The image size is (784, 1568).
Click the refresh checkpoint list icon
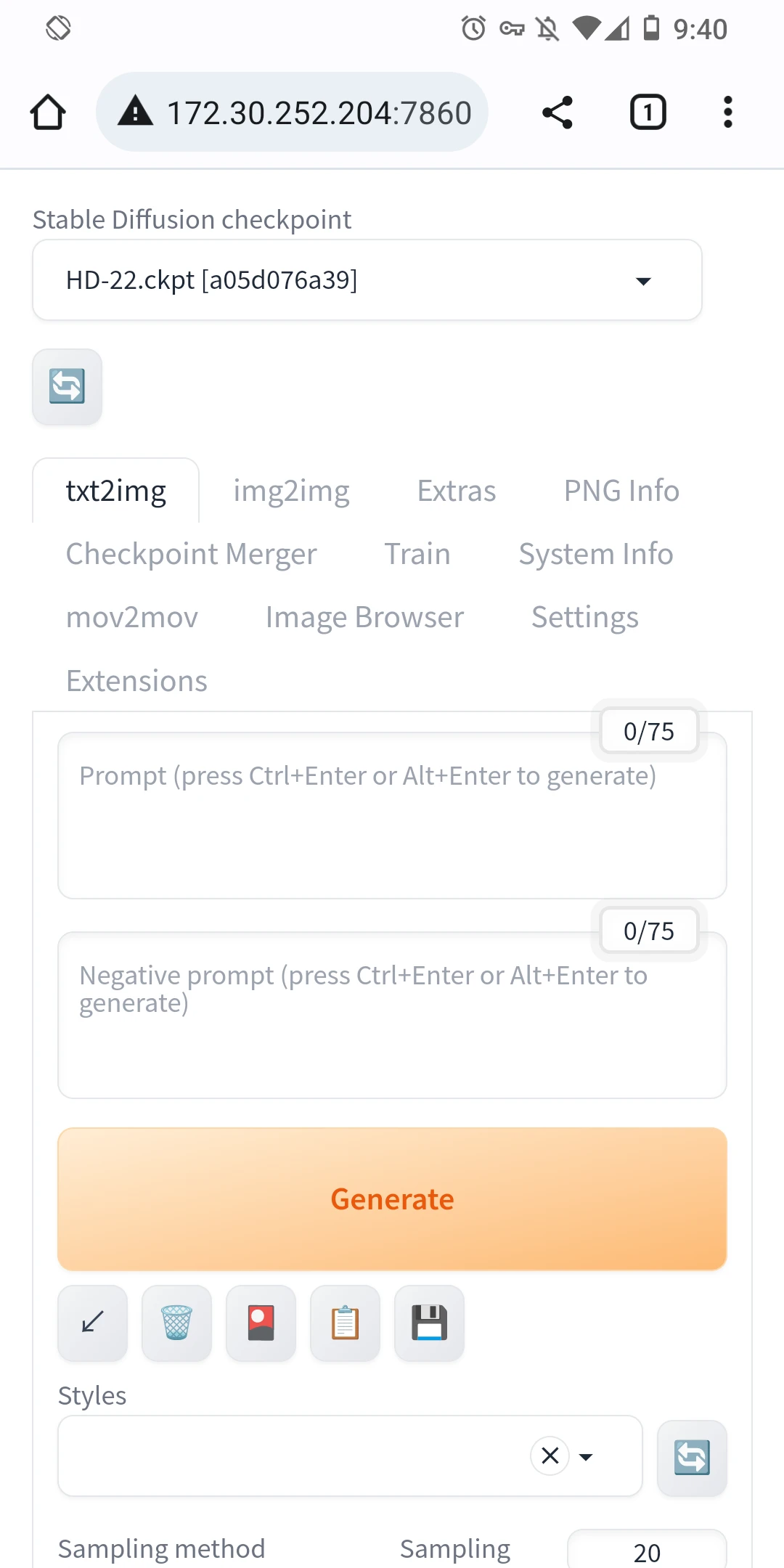pyautogui.click(x=67, y=386)
